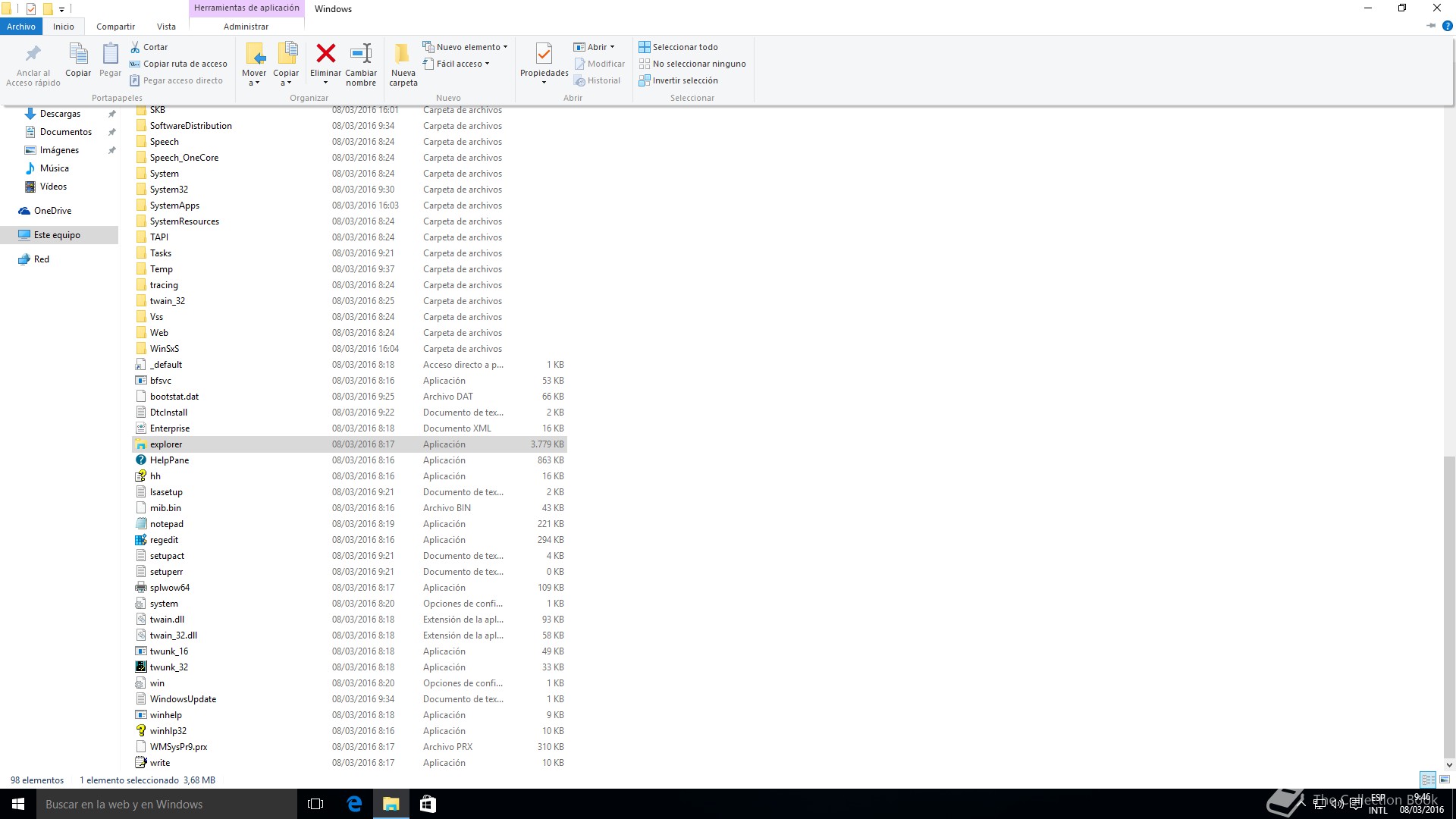Open Imágenes in navigation pane
Viewport: 1456px width, 819px height.
pos(59,150)
